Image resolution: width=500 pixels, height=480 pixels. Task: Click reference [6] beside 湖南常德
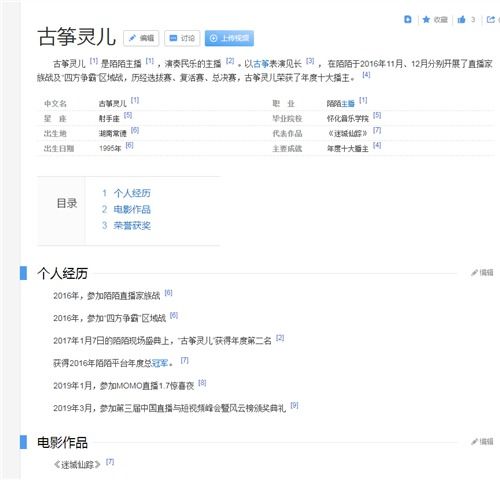(135, 130)
